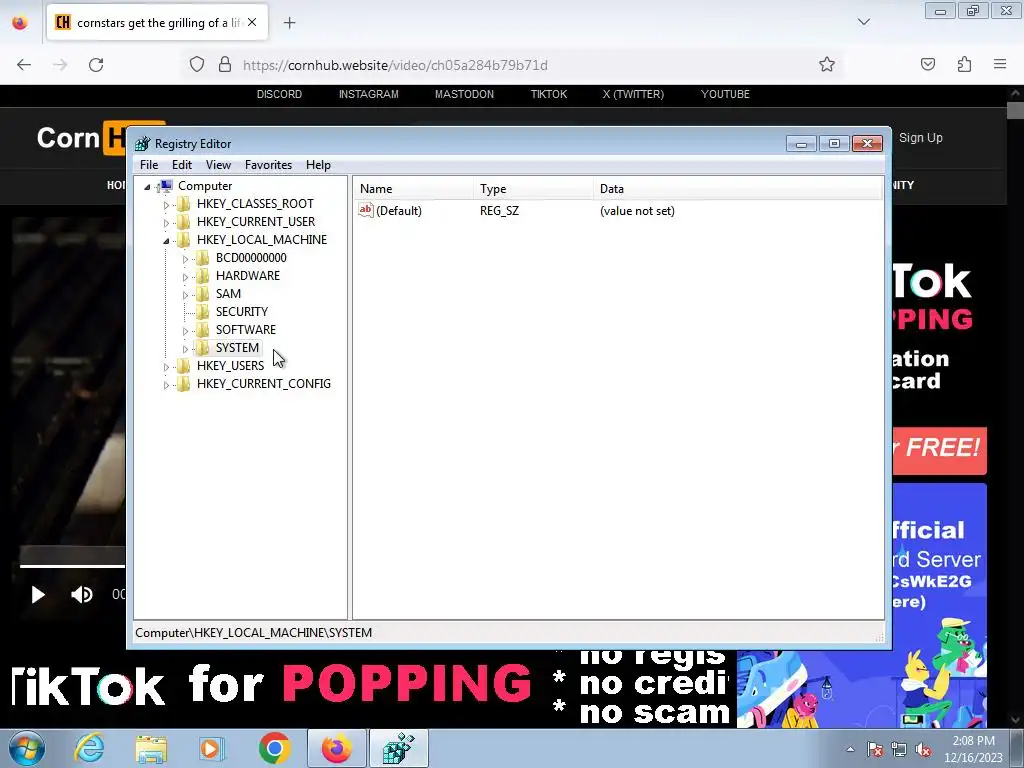Screen dimensions: 1024x768
Task: Expand the HKEY_CURRENT_CONFIG arrow
Action: click(166, 384)
